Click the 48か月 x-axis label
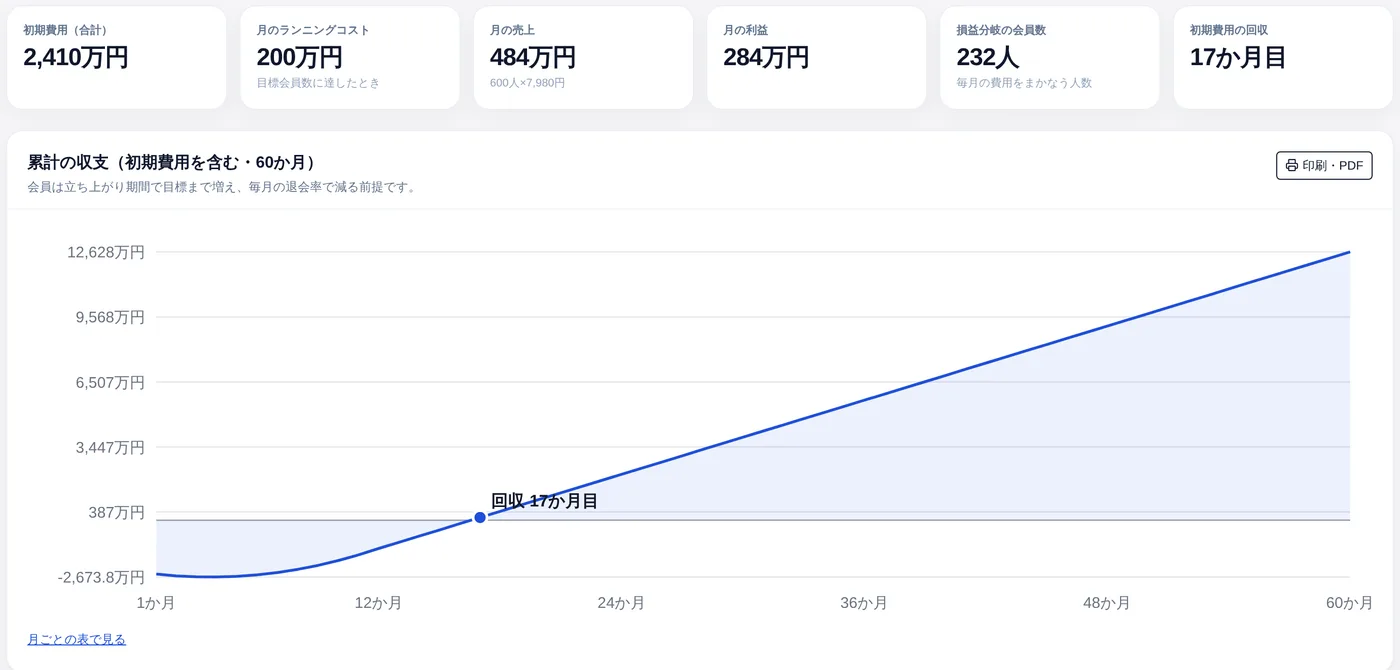This screenshot has width=1400, height=670. (1107, 603)
